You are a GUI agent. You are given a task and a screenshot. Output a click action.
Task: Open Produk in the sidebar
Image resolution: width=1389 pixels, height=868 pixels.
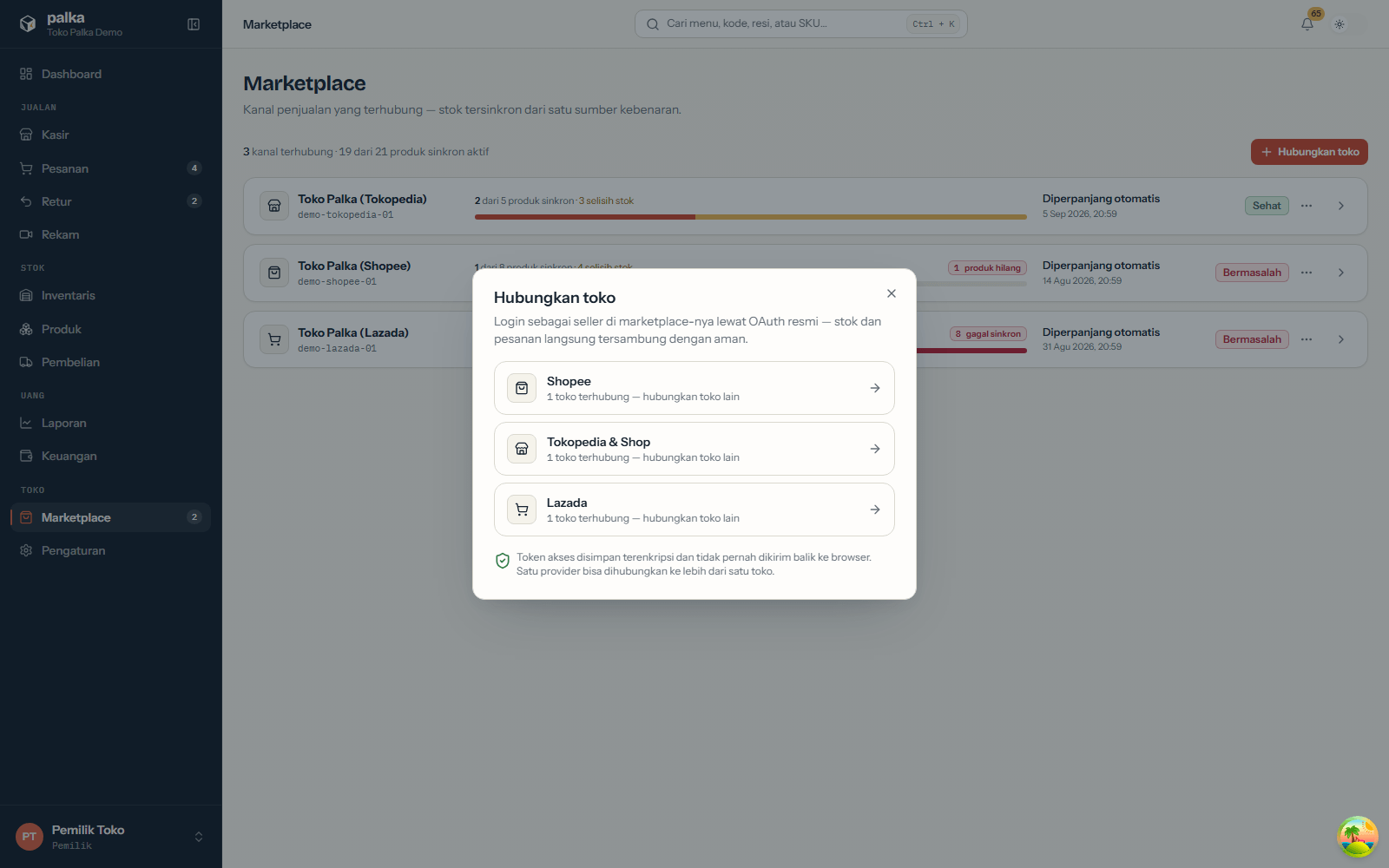(x=111, y=329)
